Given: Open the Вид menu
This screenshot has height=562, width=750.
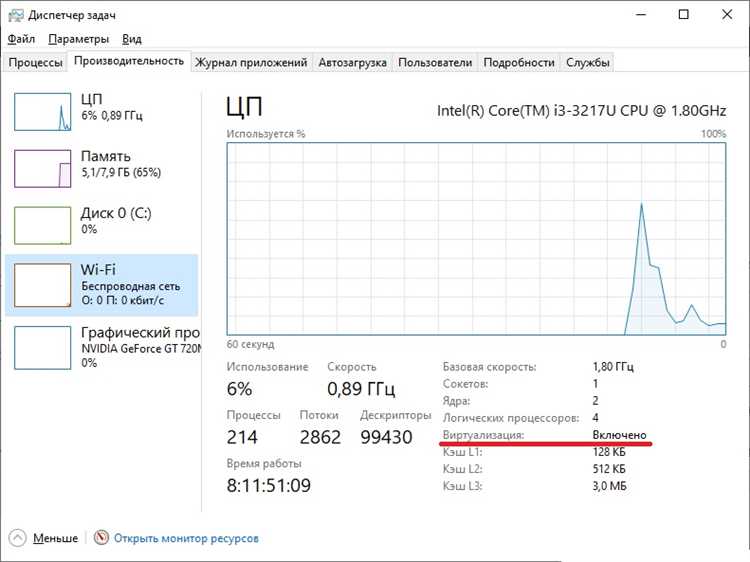Looking at the screenshot, I should (132, 39).
